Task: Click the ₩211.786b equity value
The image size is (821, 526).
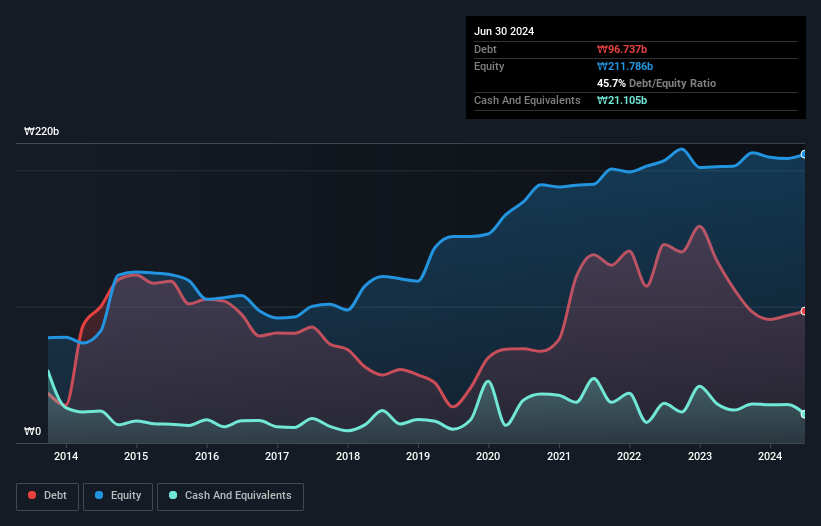Action: [625, 66]
